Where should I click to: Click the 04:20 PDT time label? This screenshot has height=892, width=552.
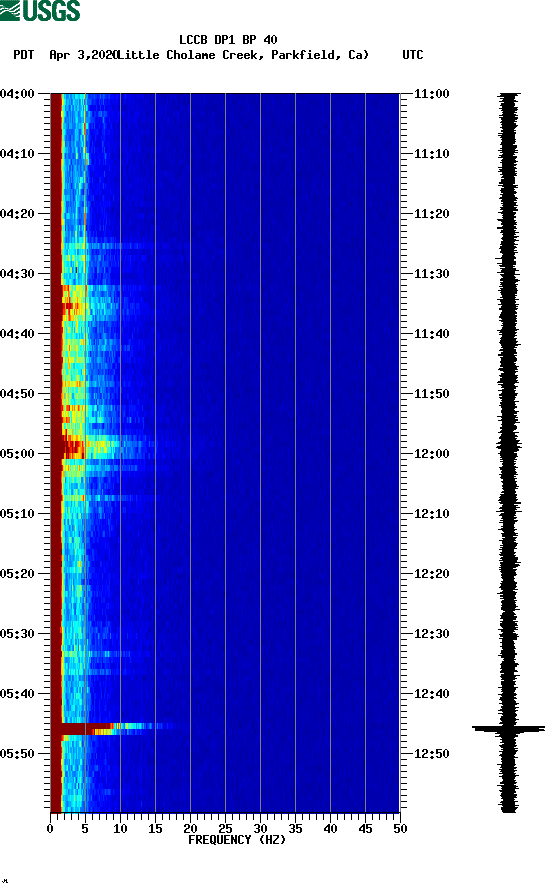point(18,214)
